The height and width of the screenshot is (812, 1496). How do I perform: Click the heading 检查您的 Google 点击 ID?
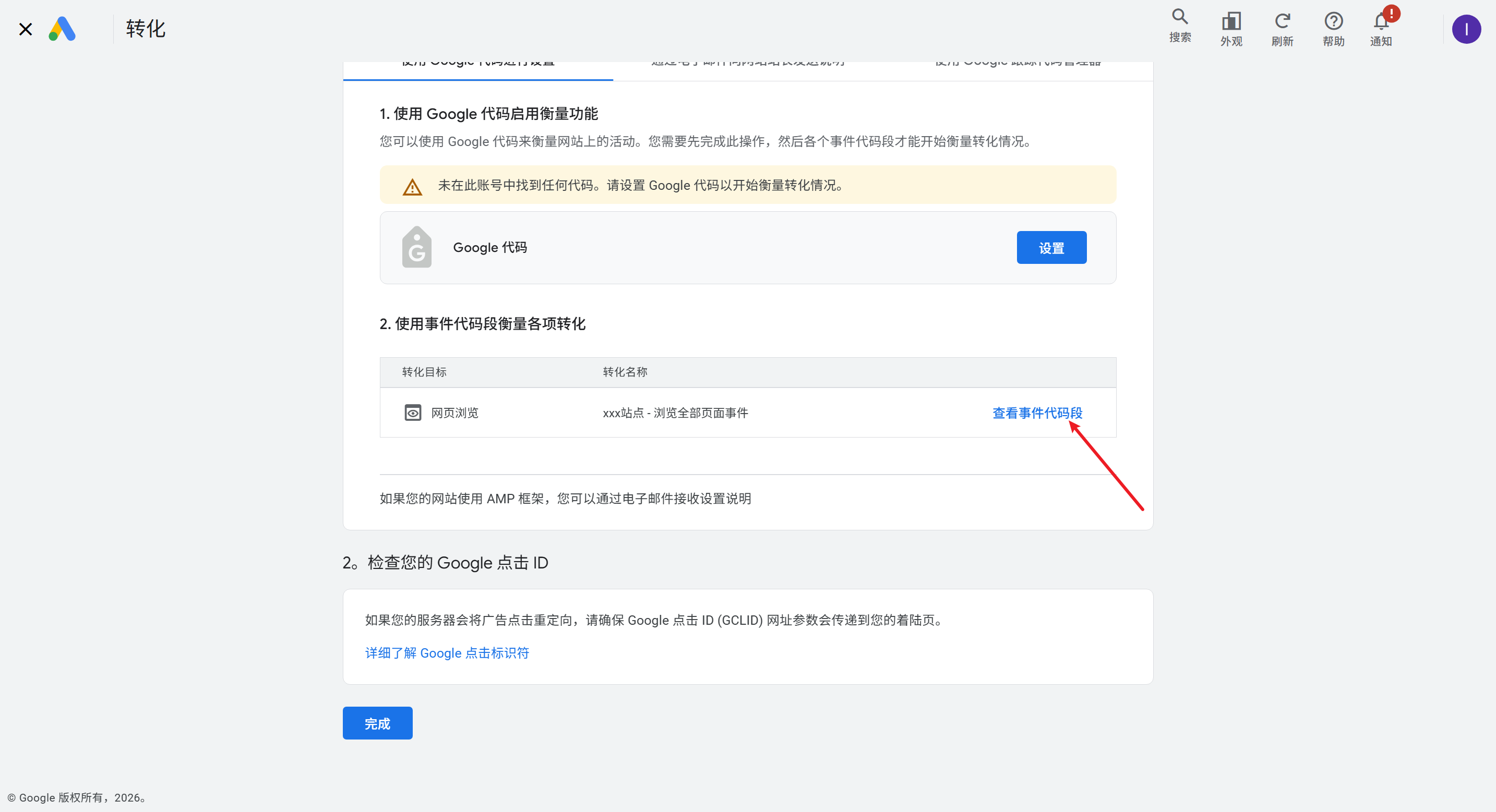pos(445,562)
